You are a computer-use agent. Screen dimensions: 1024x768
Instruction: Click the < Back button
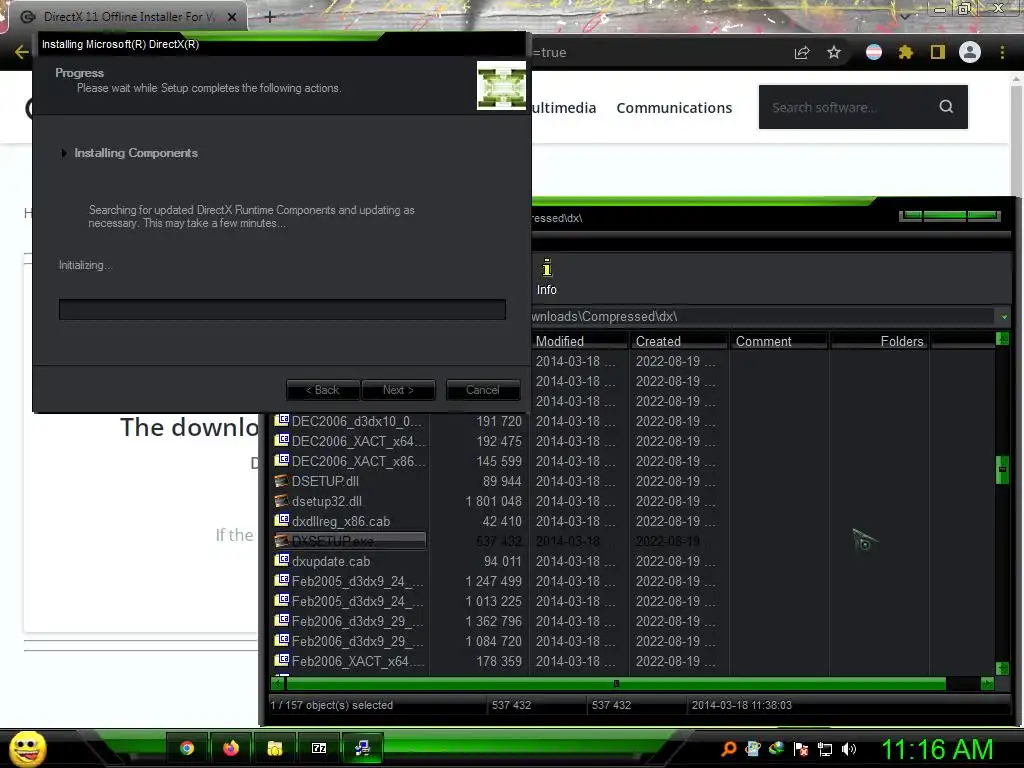tap(323, 390)
